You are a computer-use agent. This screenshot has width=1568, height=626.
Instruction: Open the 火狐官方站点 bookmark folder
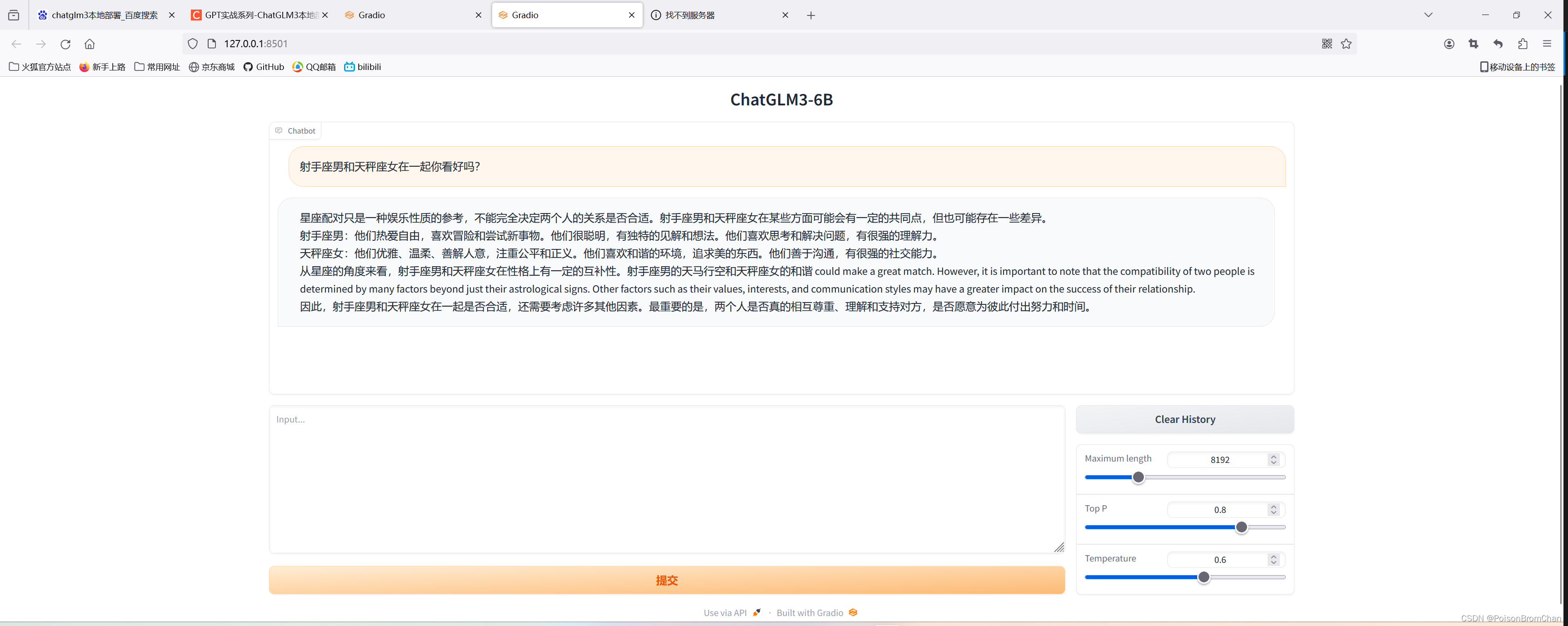pyautogui.click(x=40, y=67)
